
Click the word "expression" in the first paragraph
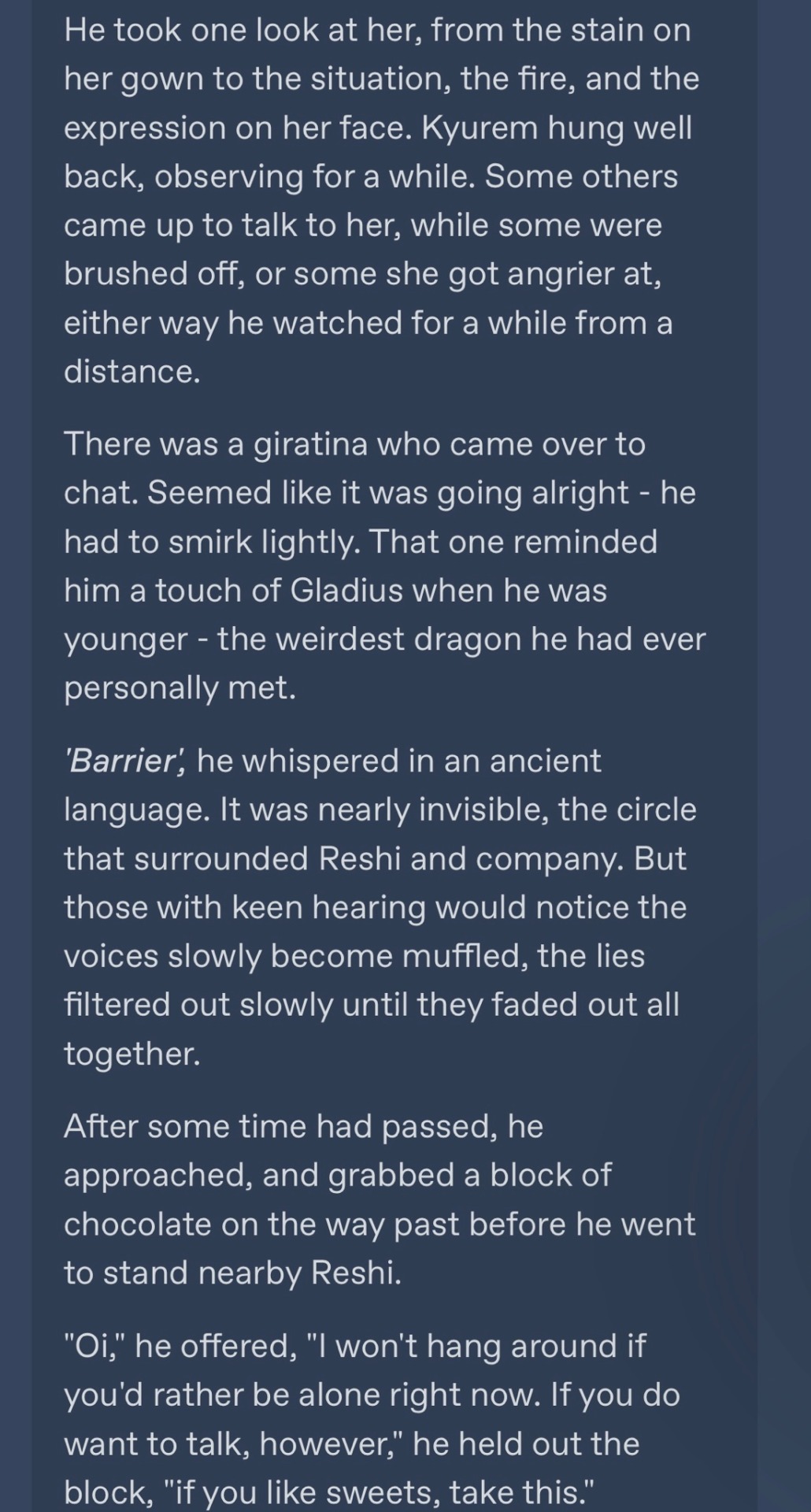tap(143, 128)
